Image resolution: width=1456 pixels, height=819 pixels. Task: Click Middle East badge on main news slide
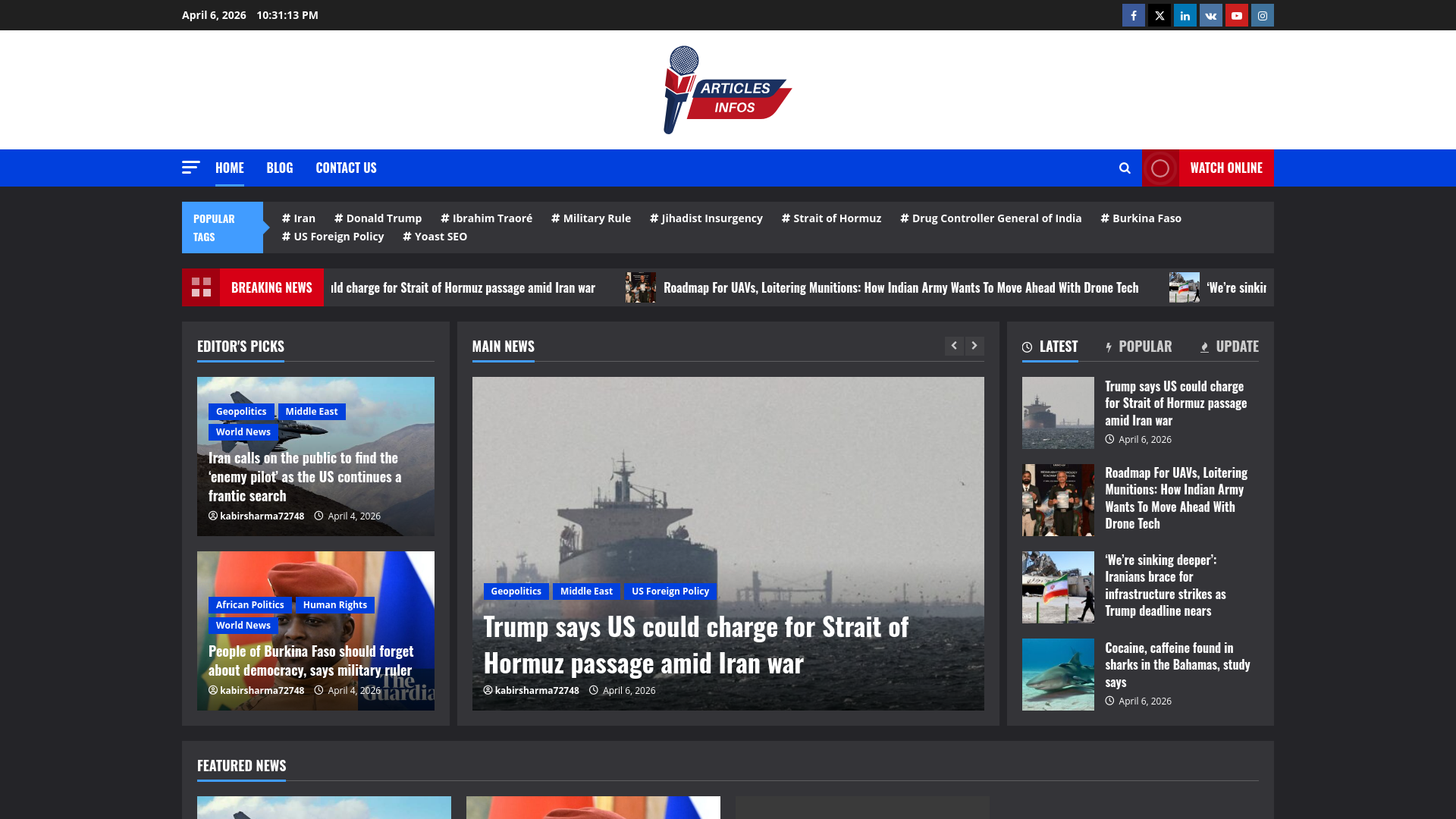tap(587, 591)
